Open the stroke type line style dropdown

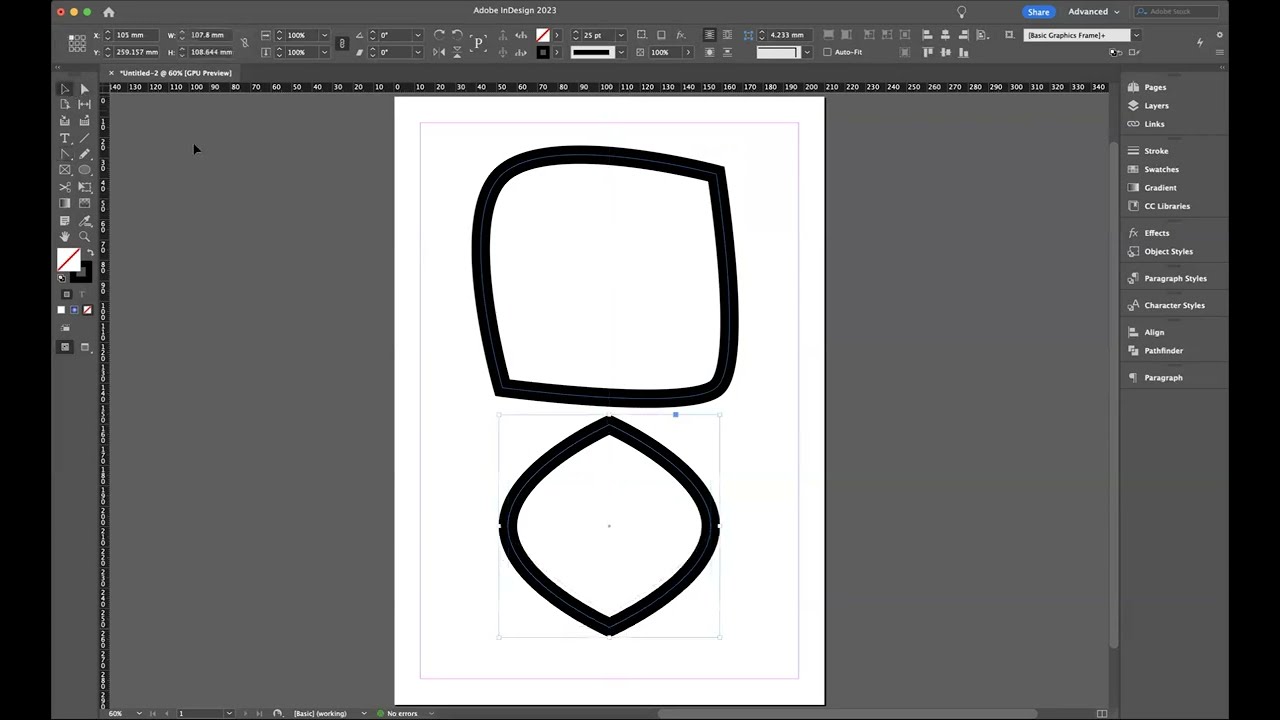point(621,52)
